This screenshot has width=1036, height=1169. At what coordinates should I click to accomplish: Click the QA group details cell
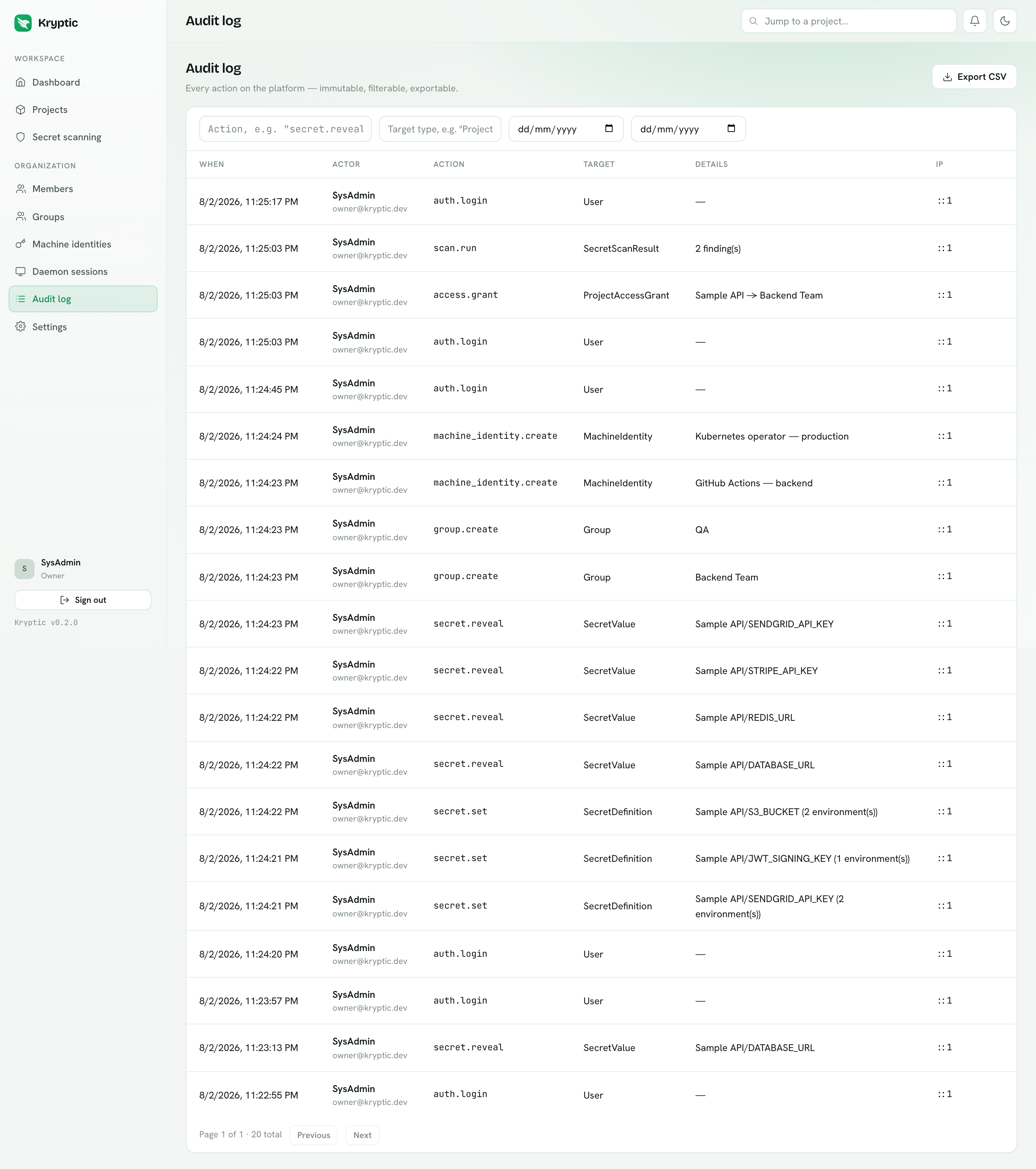point(702,530)
